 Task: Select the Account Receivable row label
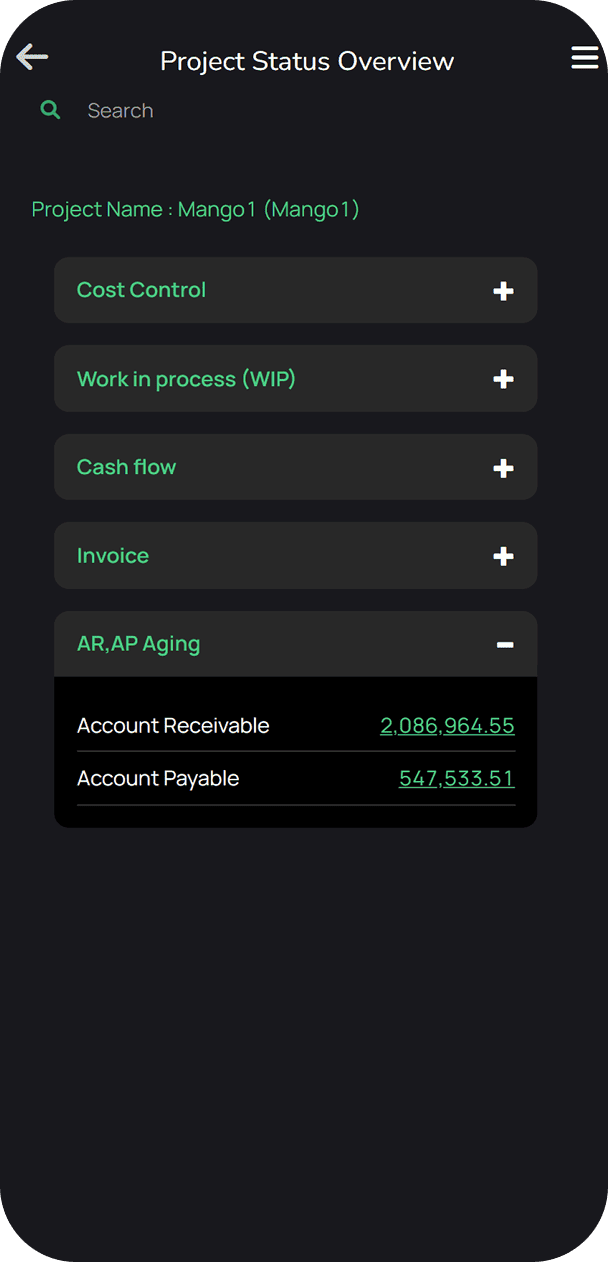pyautogui.click(x=173, y=726)
